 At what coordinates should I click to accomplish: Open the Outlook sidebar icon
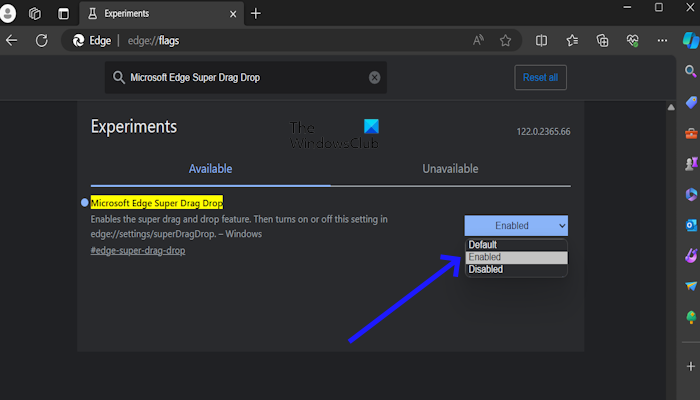pos(690,225)
